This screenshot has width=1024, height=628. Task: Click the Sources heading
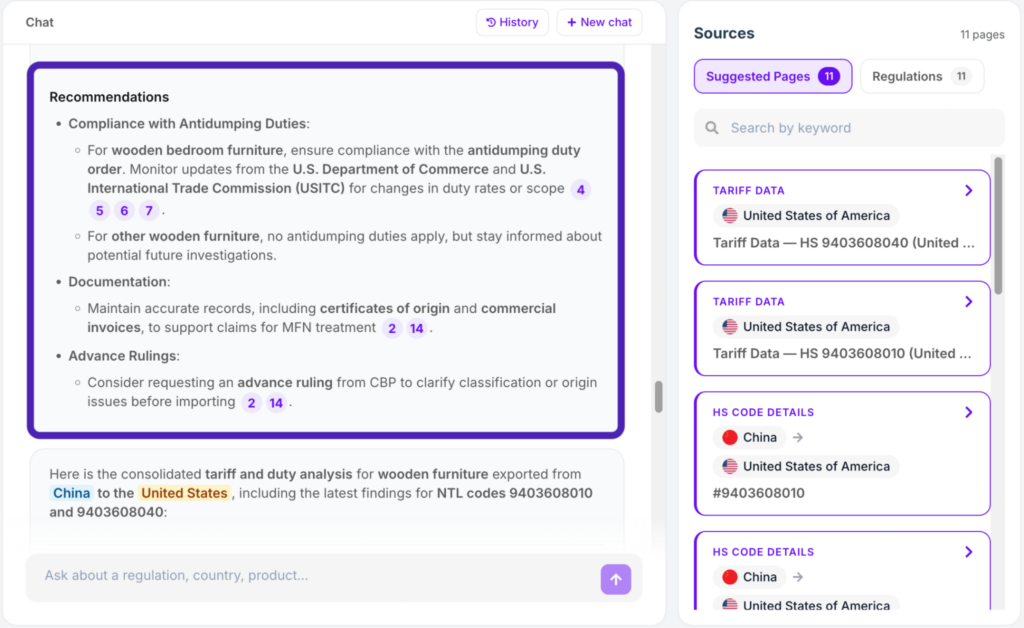pos(724,33)
